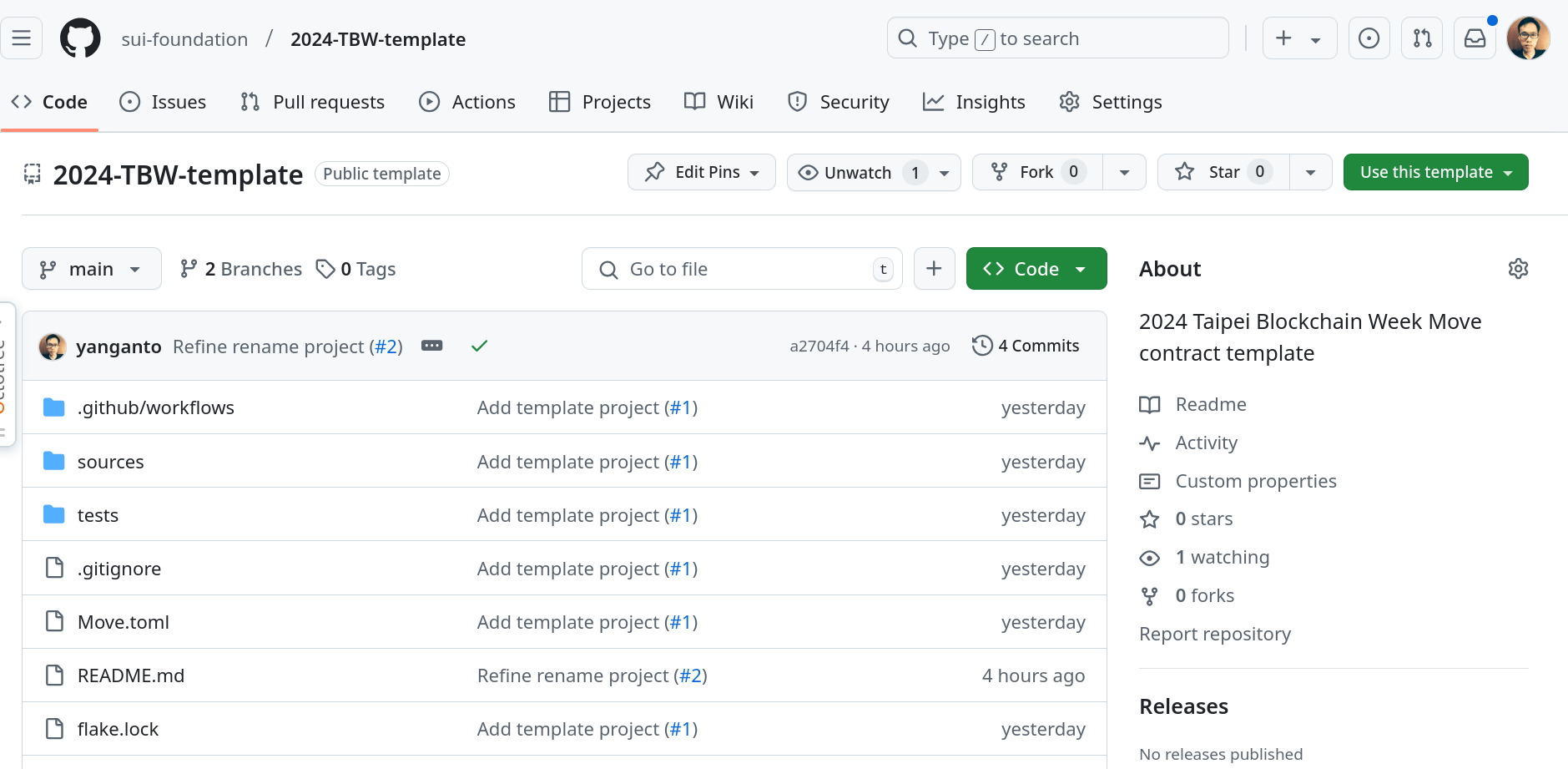Click the Report repository link
Image resolution: width=1568 pixels, height=769 pixels.
click(1215, 634)
